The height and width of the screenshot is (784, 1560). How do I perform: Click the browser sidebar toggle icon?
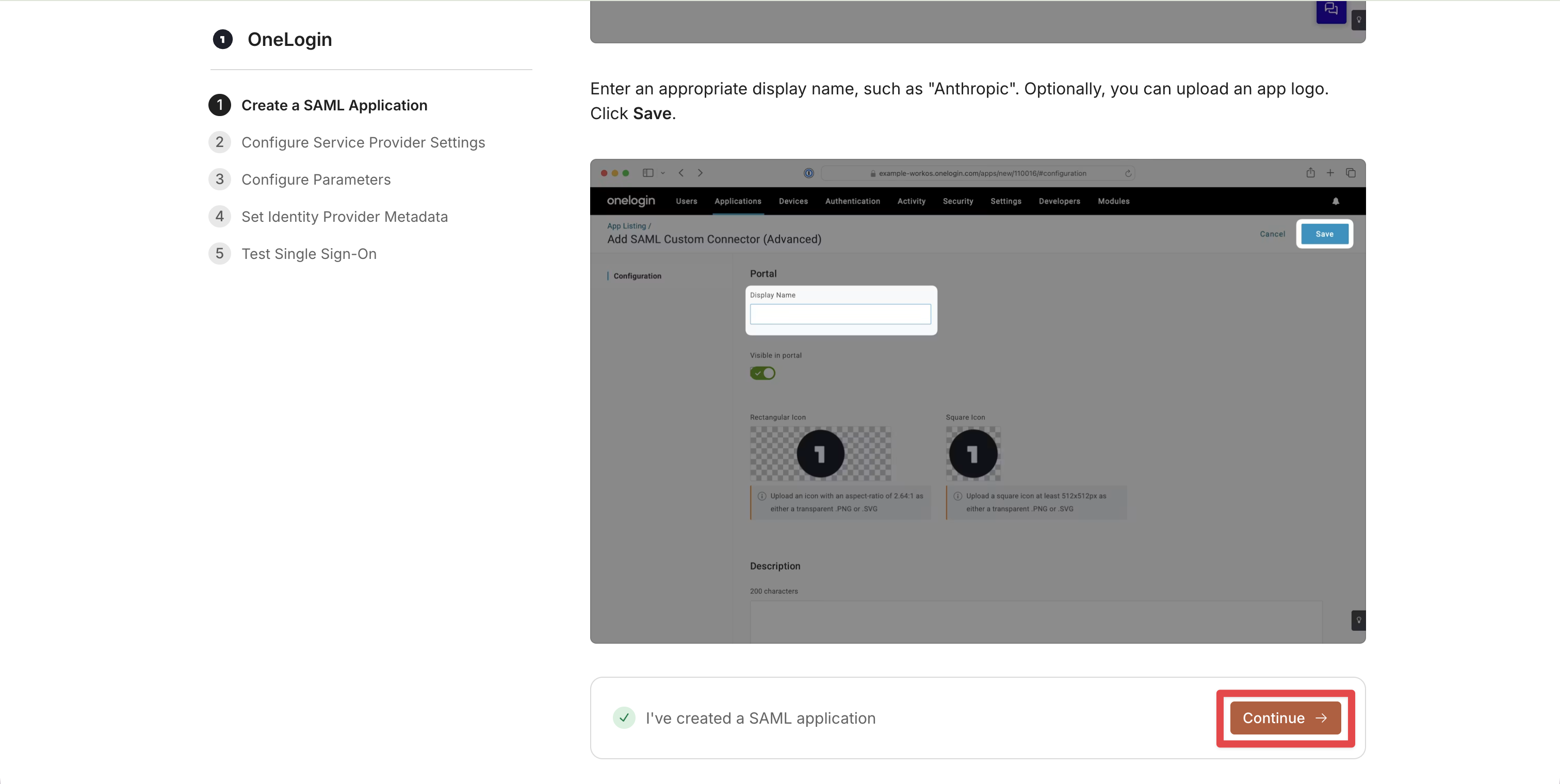[648, 173]
